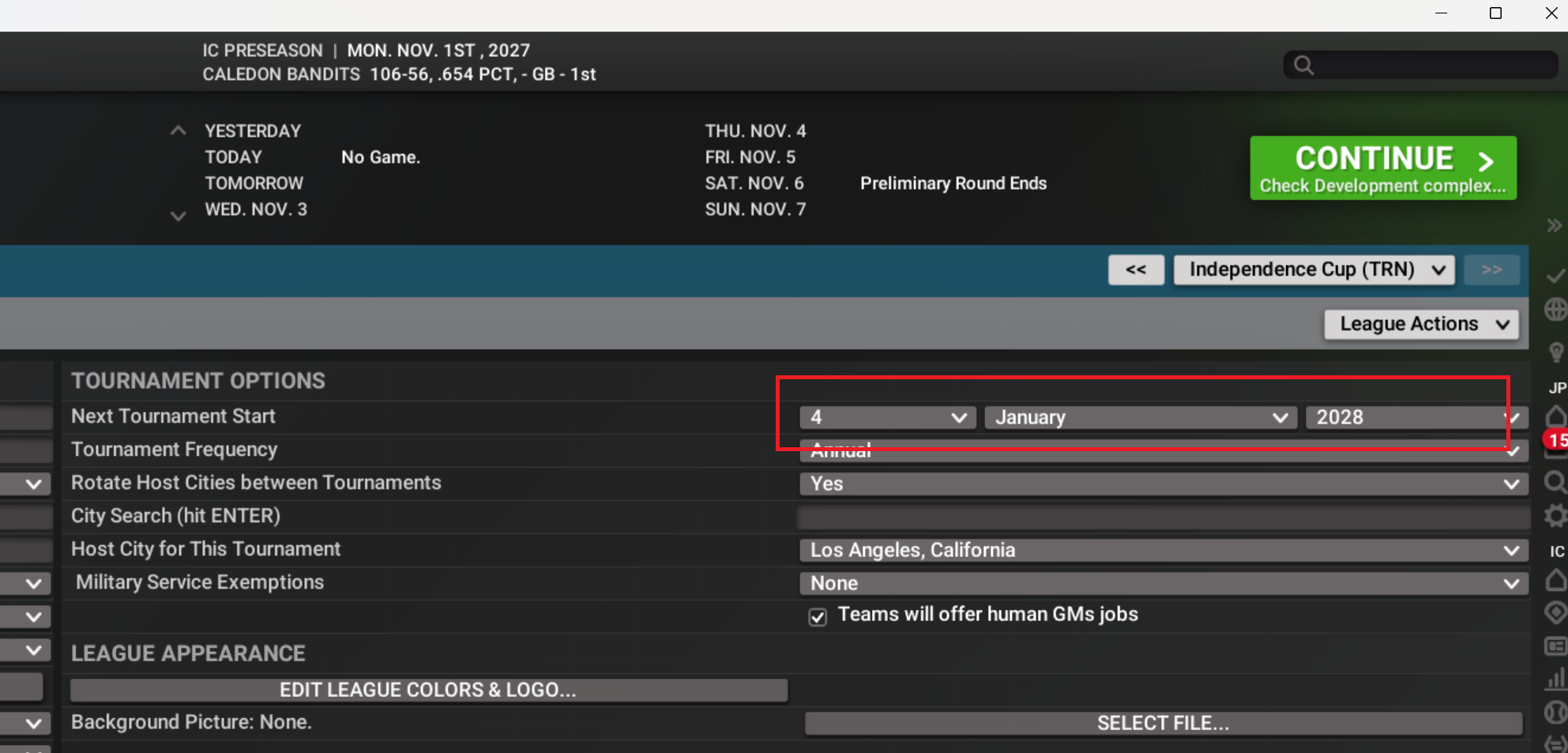This screenshot has height=753, width=1568.
Task: Click the City Search input field
Action: pos(1163,517)
